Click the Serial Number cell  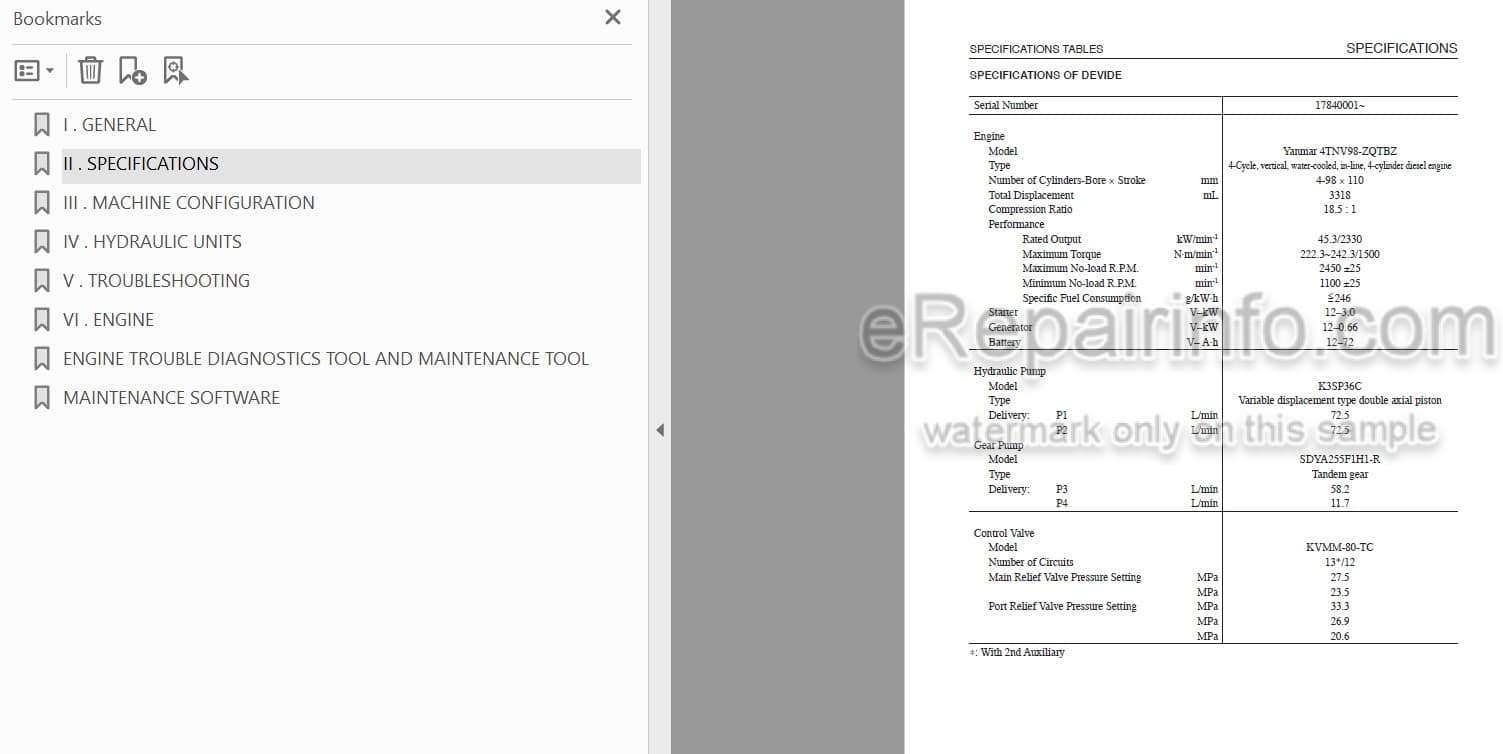tap(1006, 105)
